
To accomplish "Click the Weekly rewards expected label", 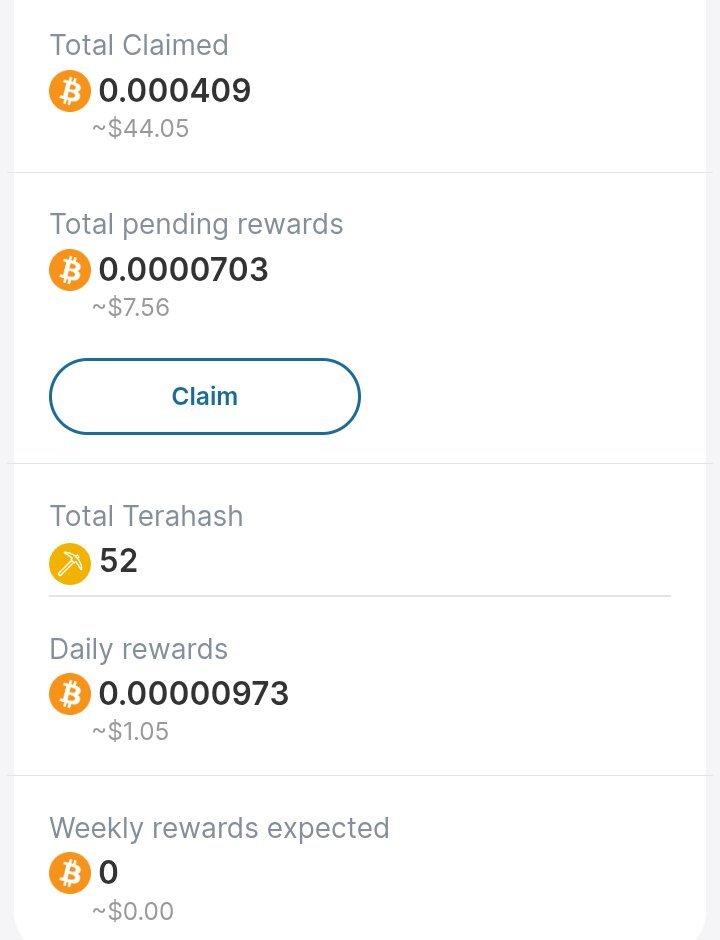I will (219, 829).
